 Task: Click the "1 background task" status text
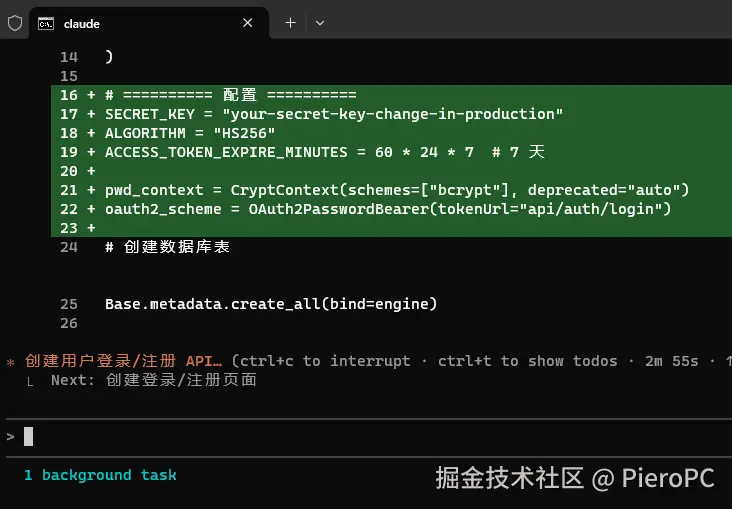coord(100,475)
